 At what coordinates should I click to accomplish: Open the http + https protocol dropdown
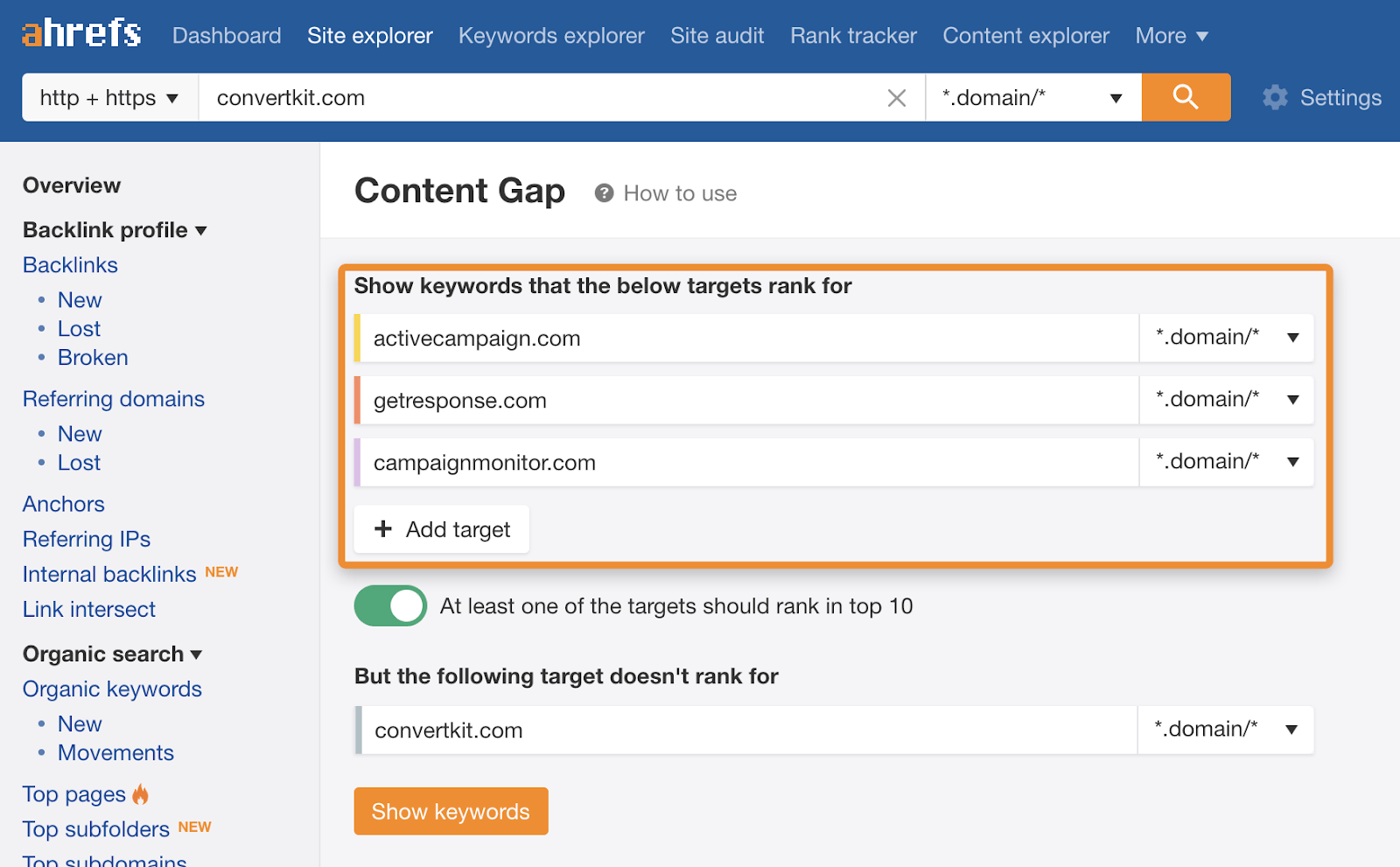tap(108, 97)
